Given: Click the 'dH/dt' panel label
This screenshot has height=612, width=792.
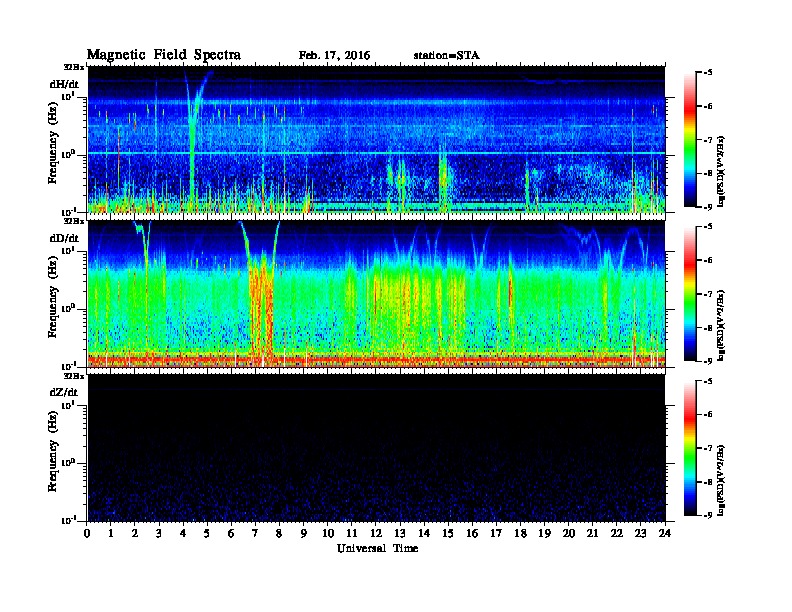Looking at the screenshot, I should 64,84.
